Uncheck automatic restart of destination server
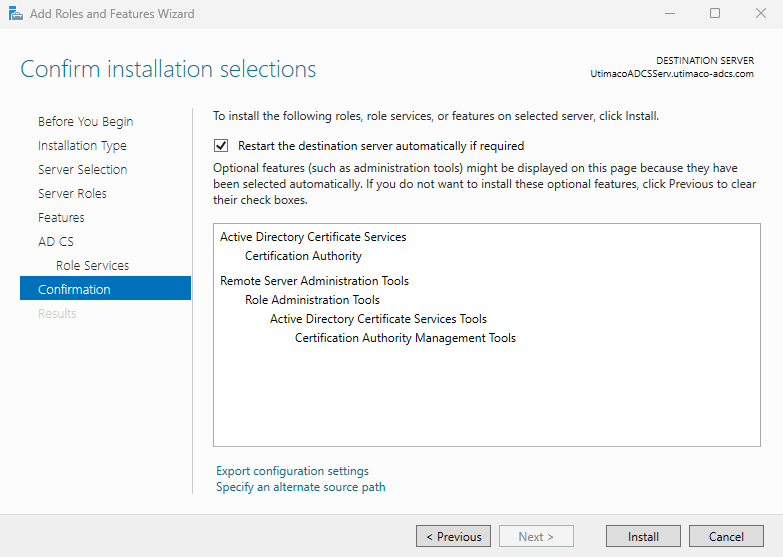 (222, 146)
